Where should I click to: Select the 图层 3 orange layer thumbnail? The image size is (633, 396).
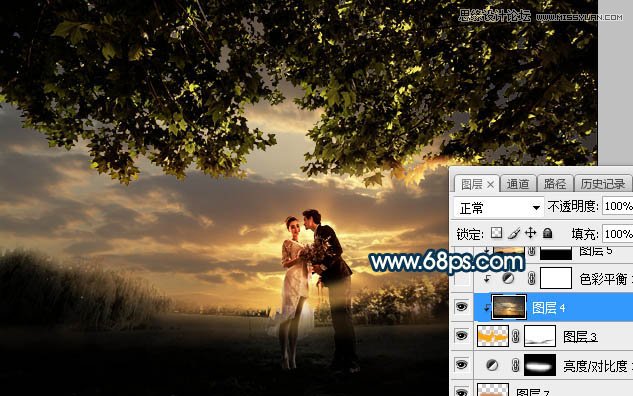click(x=493, y=336)
